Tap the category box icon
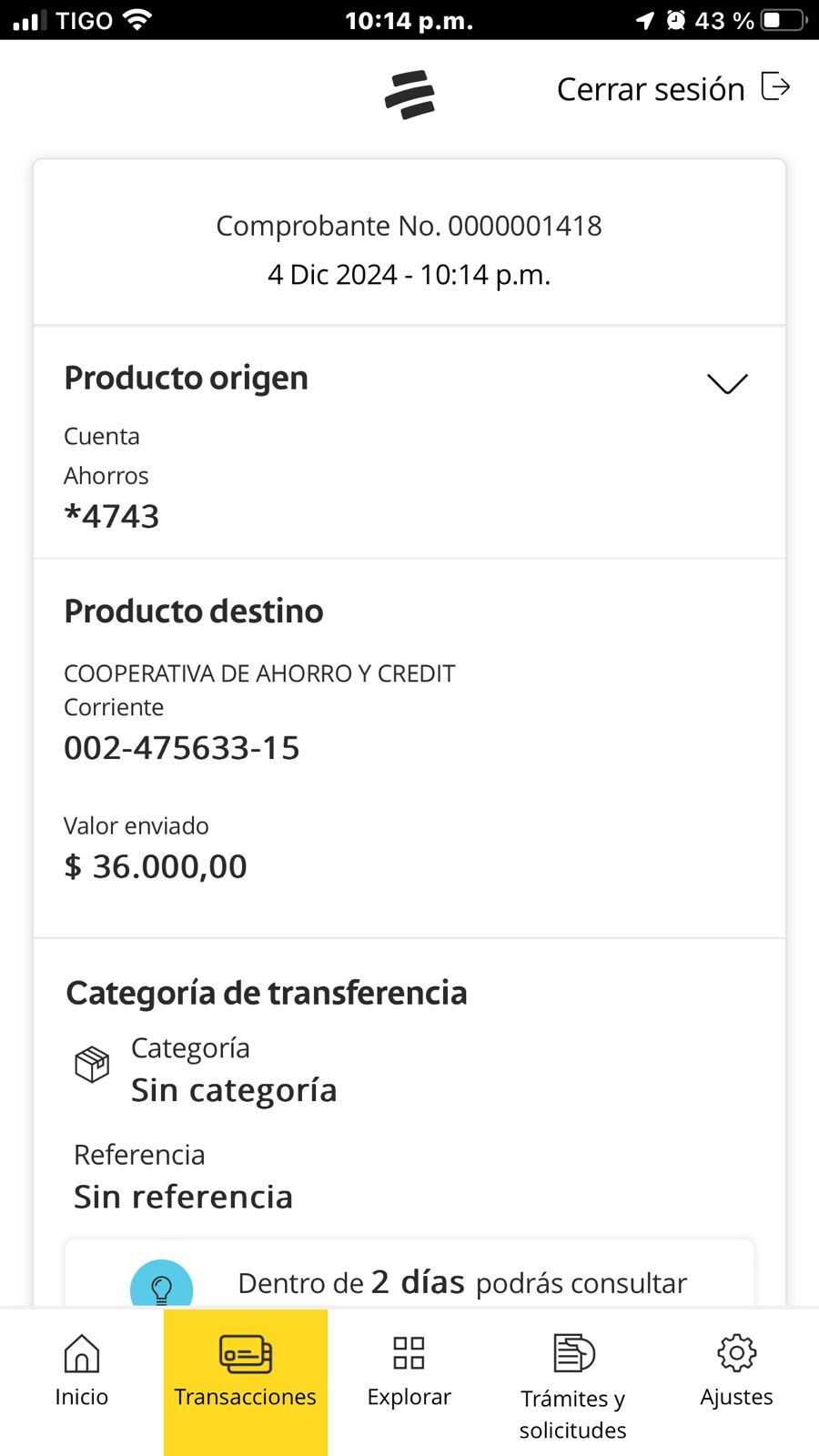819x1456 pixels. (x=92, y=1064)
